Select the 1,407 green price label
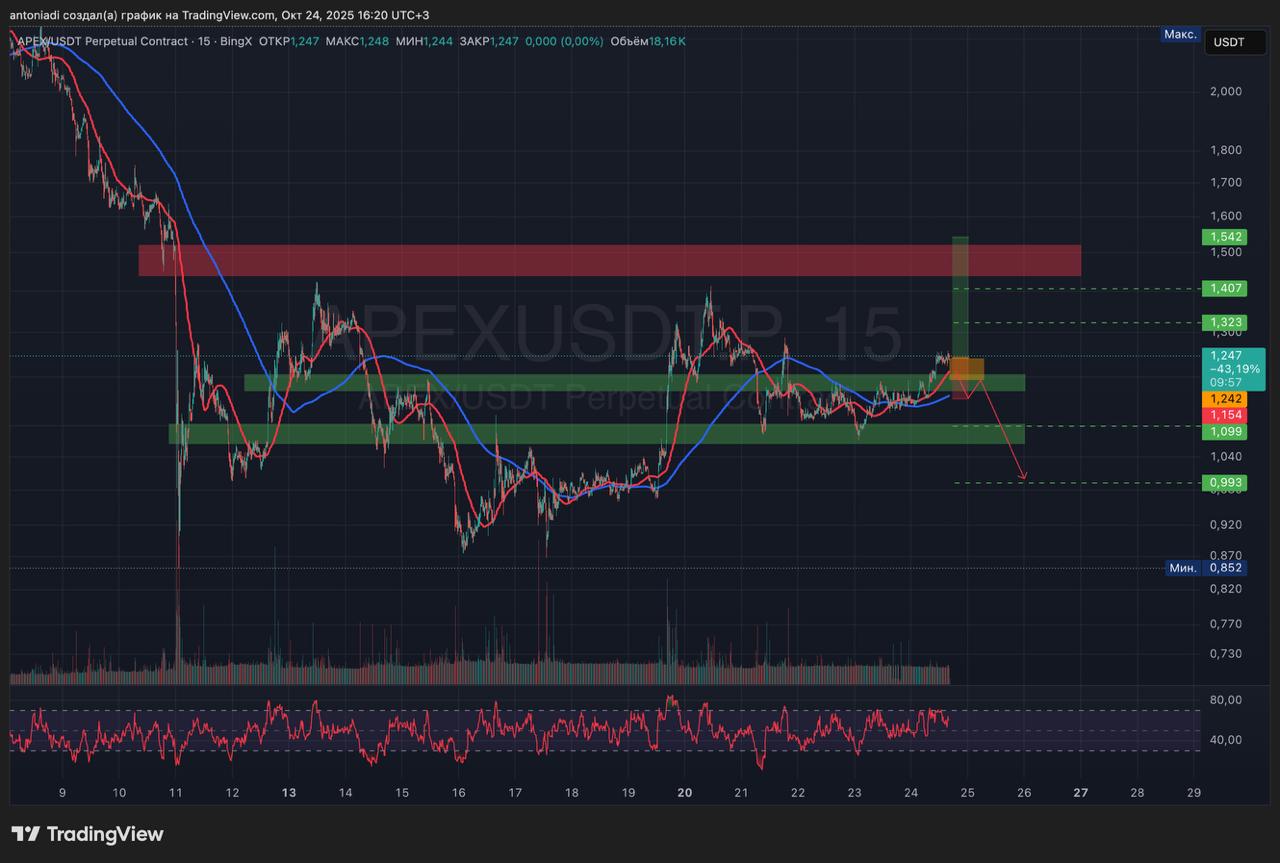 point(1225,288)
